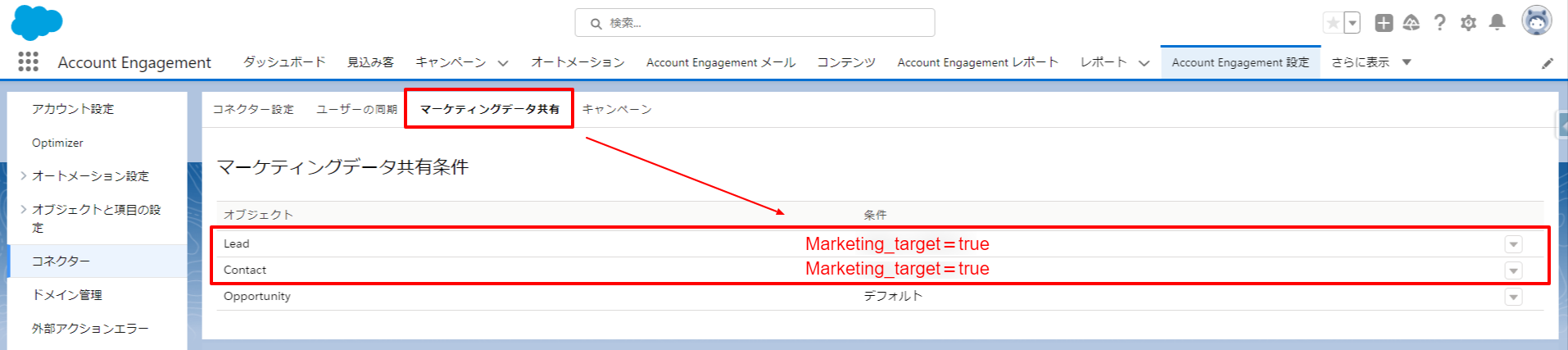Click the 条件 column header
This screenshot has width=1568, height=350.
[875, 215]
